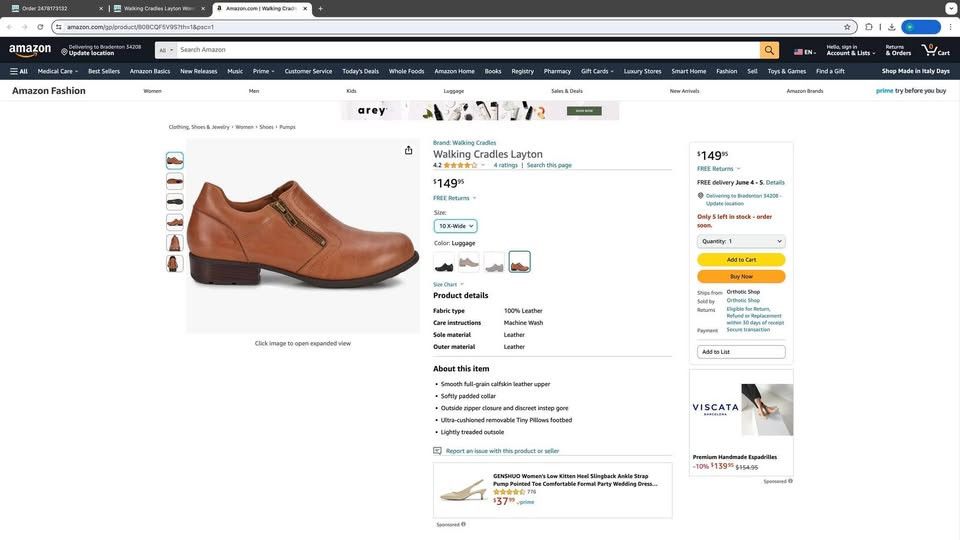Screen dimensions: 960x540
Task: Click the Buy Now button
Action: [741, 276]
